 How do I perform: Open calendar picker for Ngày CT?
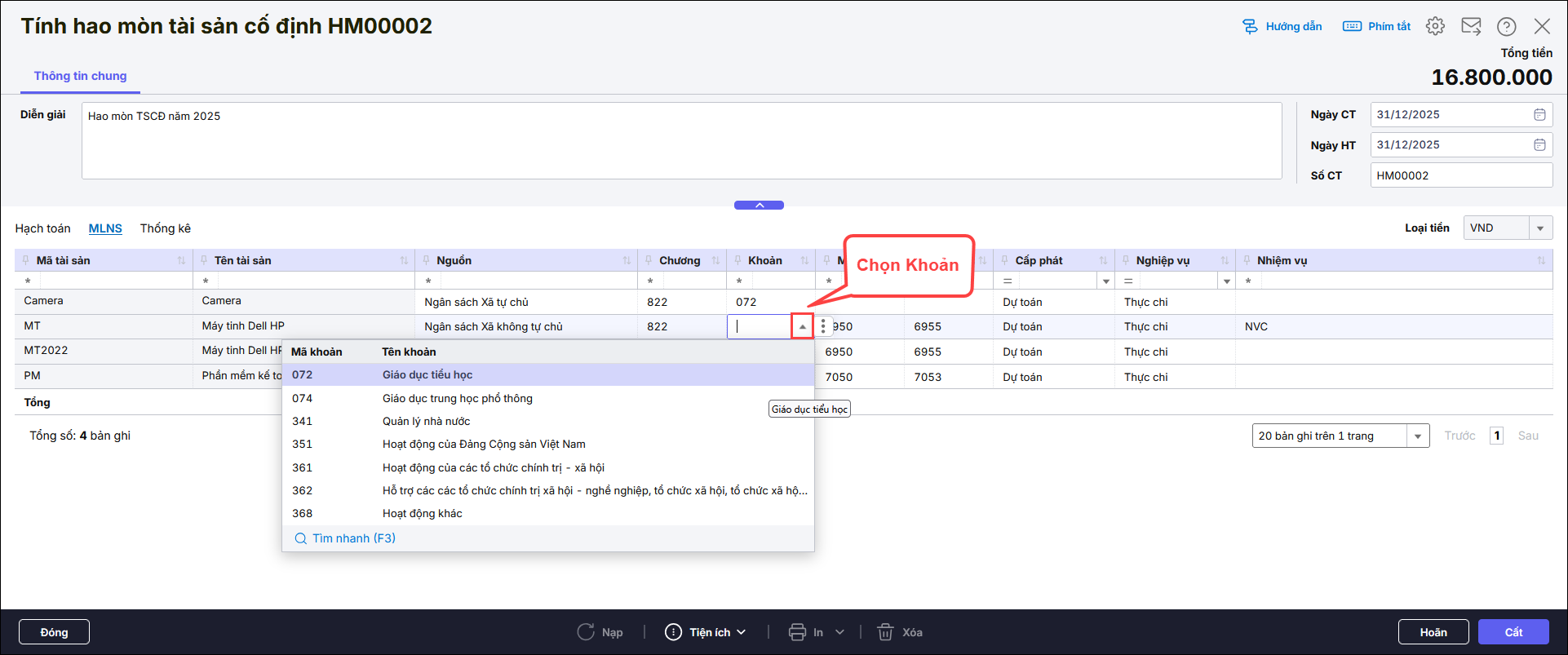(1539, 114)
